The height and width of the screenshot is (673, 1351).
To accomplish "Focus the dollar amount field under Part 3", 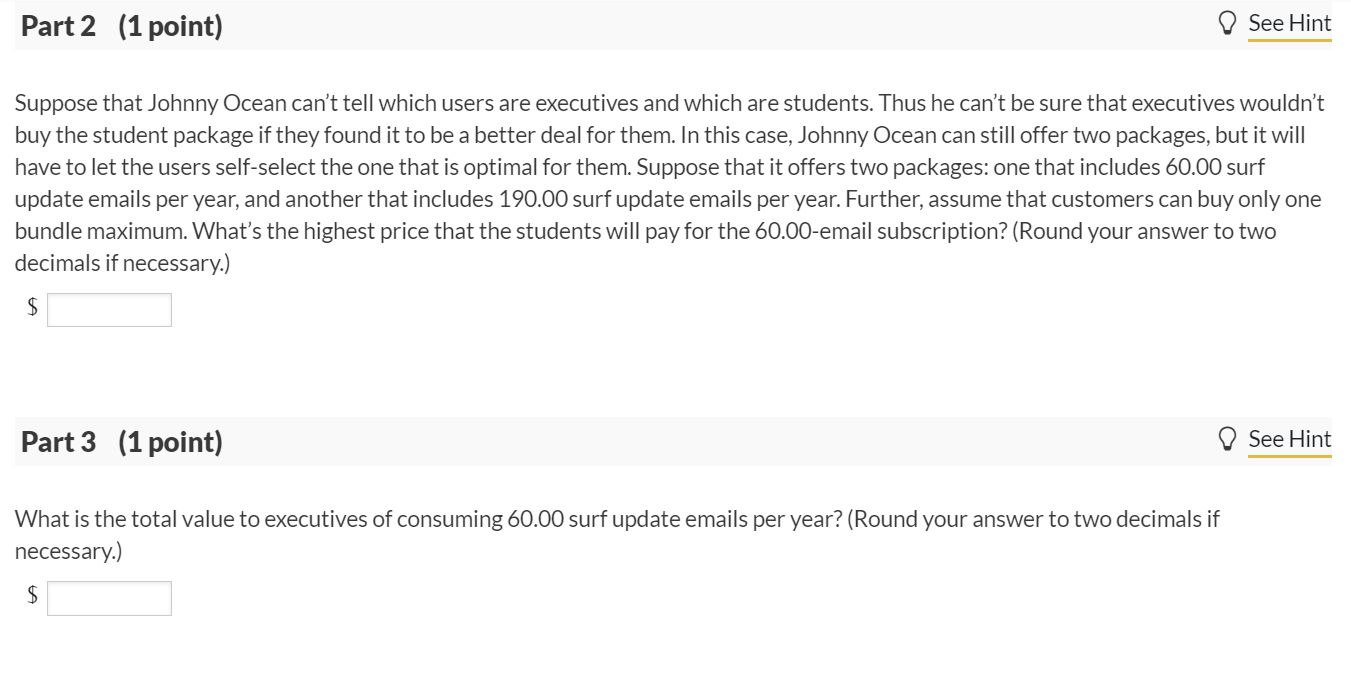I will pos(110,598).
